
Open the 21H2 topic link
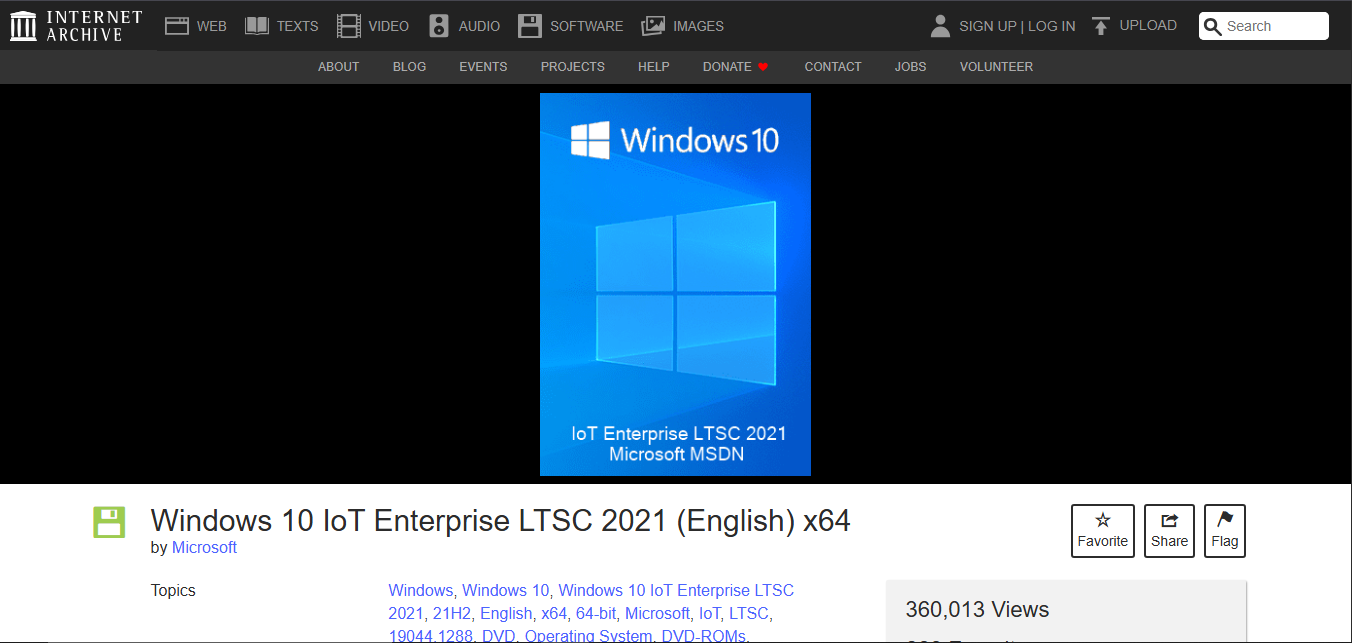coord(454,613)
